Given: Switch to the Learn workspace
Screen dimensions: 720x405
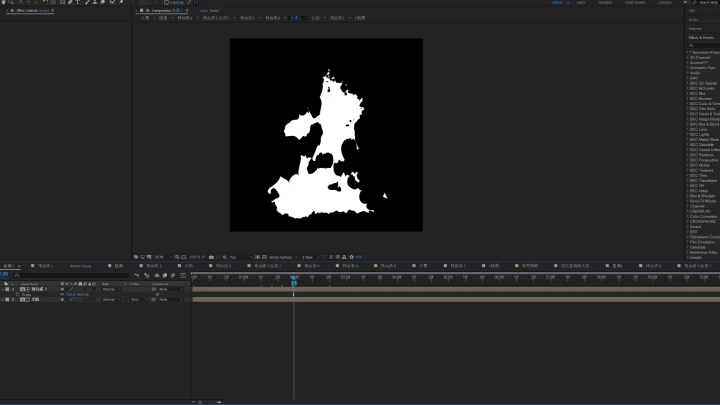Looking at the screenshot, I should coord(581,2).
